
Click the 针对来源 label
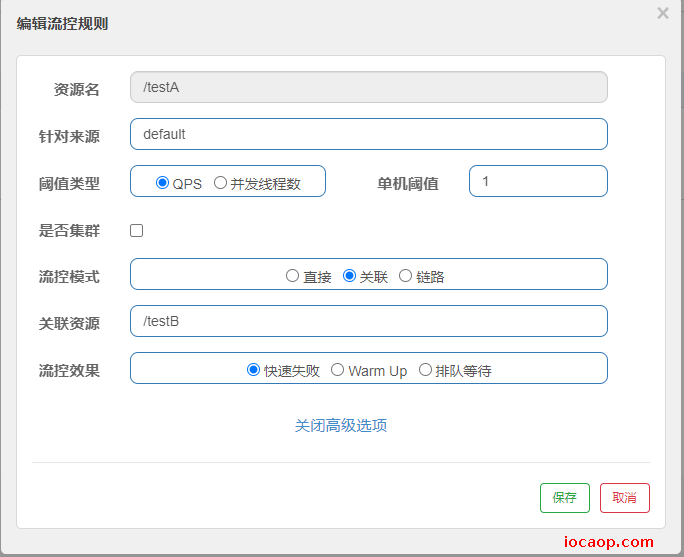[69, 137]
